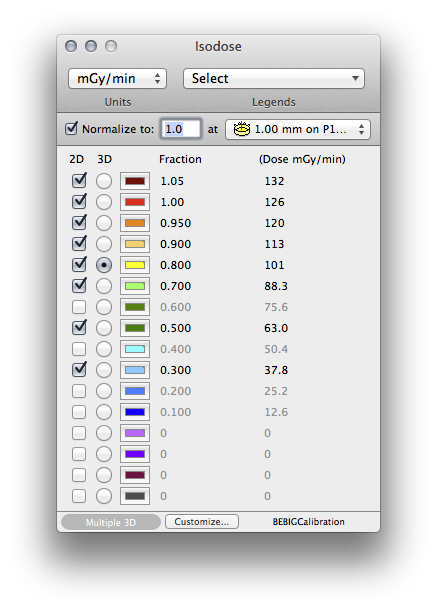The image size is (437, 611).
Task: Select the orange 0.950 color swatch
Action: pyautogui.click(x=135, y=223)
